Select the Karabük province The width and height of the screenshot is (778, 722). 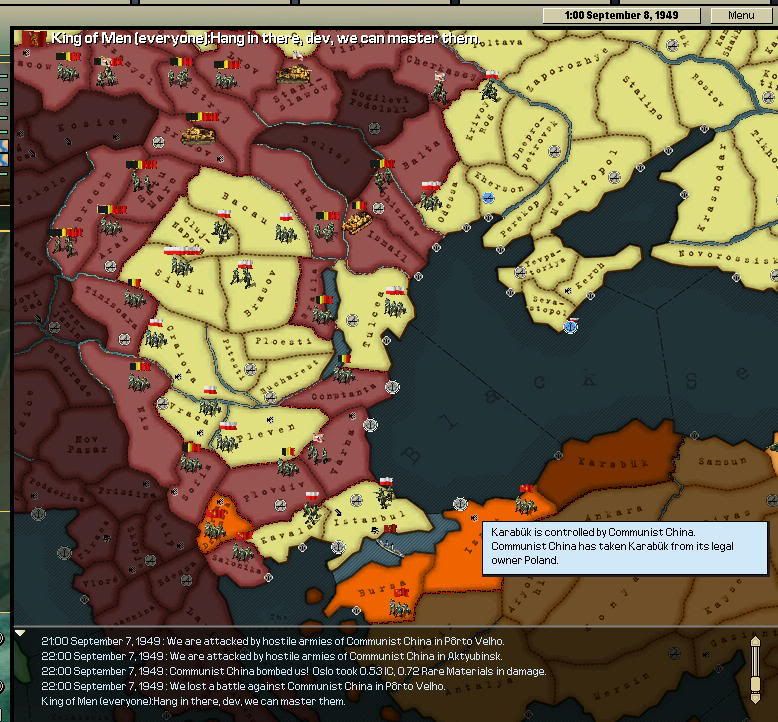(612, 462)
